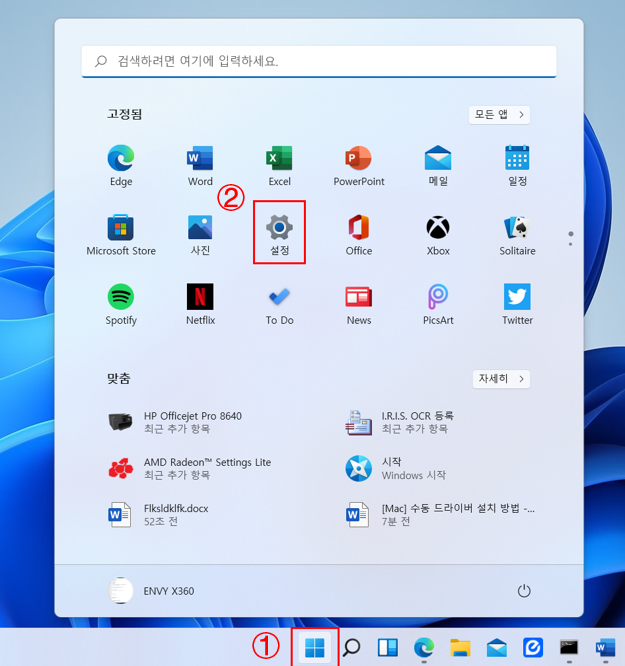625x666 pixels.
Task: Open the Twitter app
Action: [x=517, y=304]
